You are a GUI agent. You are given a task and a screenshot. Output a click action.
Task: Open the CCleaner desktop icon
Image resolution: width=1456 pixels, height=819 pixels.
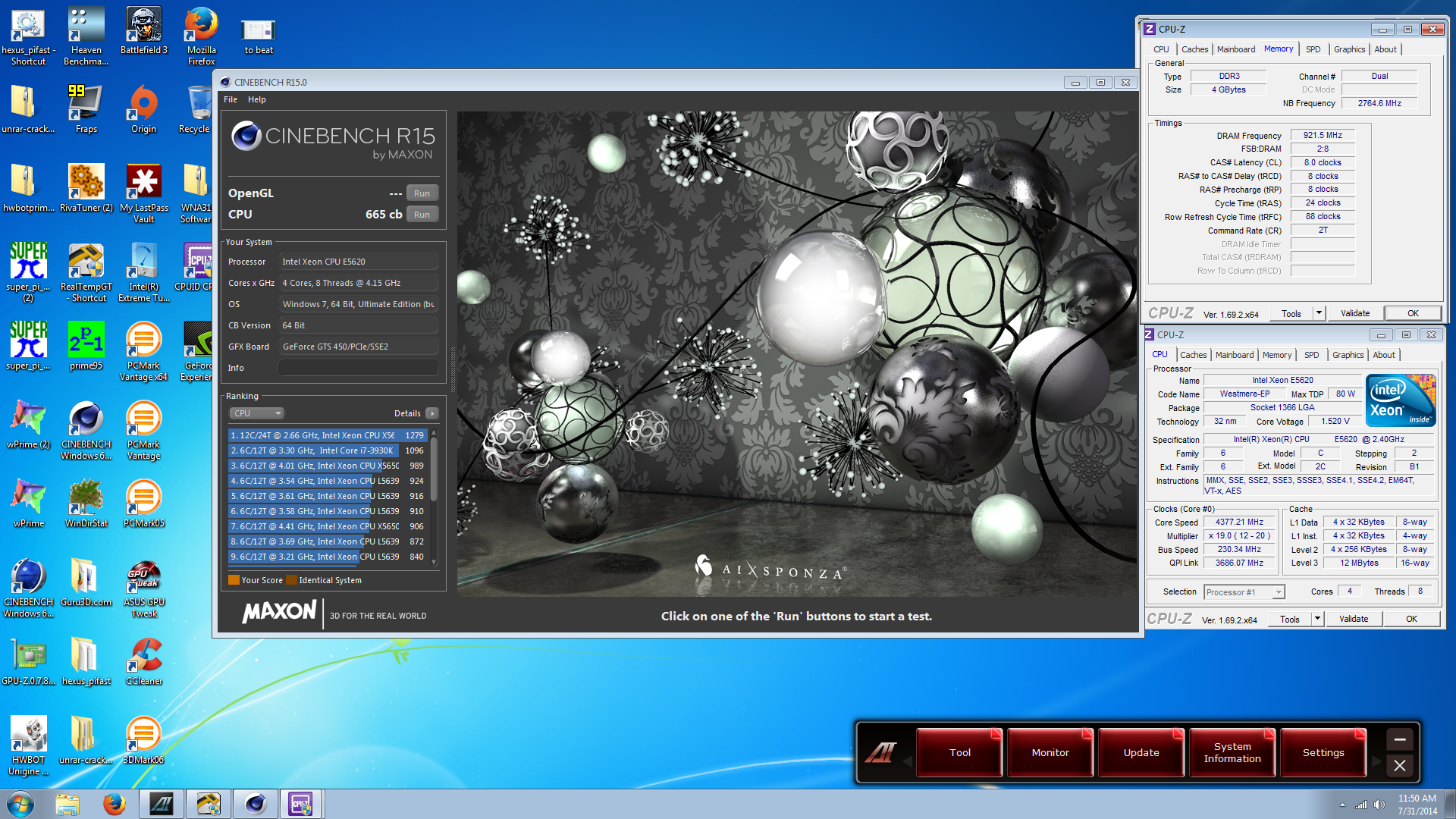tap(144, 661)
